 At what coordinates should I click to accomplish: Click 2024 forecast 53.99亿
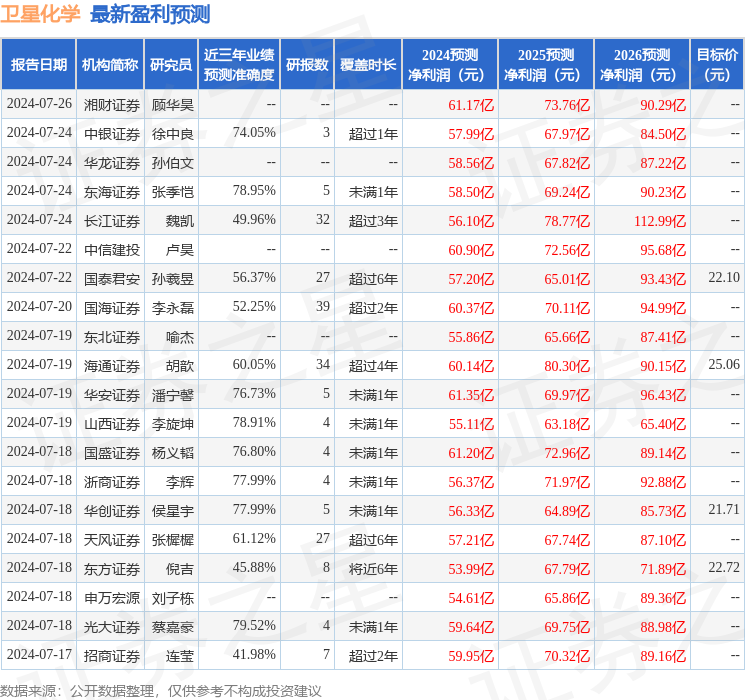(471, 568)
